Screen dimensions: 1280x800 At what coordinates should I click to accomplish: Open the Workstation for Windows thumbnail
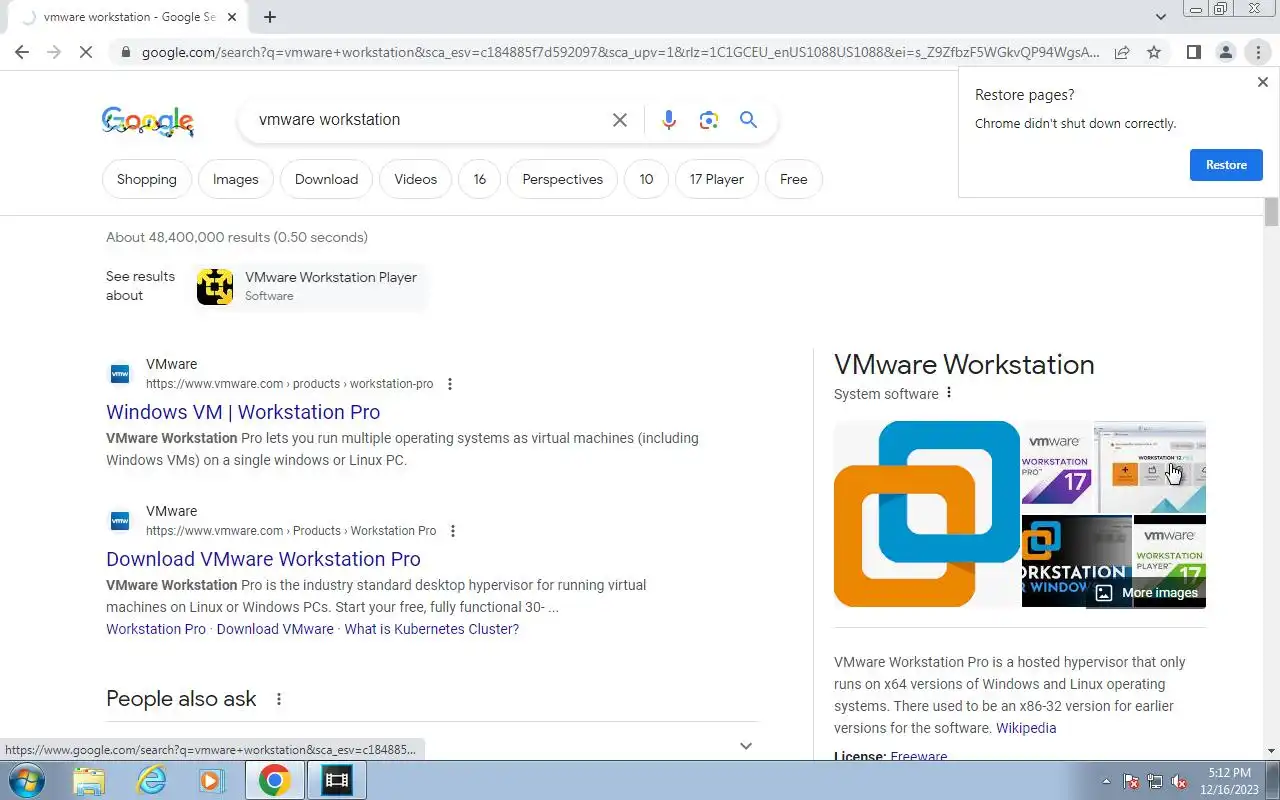click(x=1077, y=561)
